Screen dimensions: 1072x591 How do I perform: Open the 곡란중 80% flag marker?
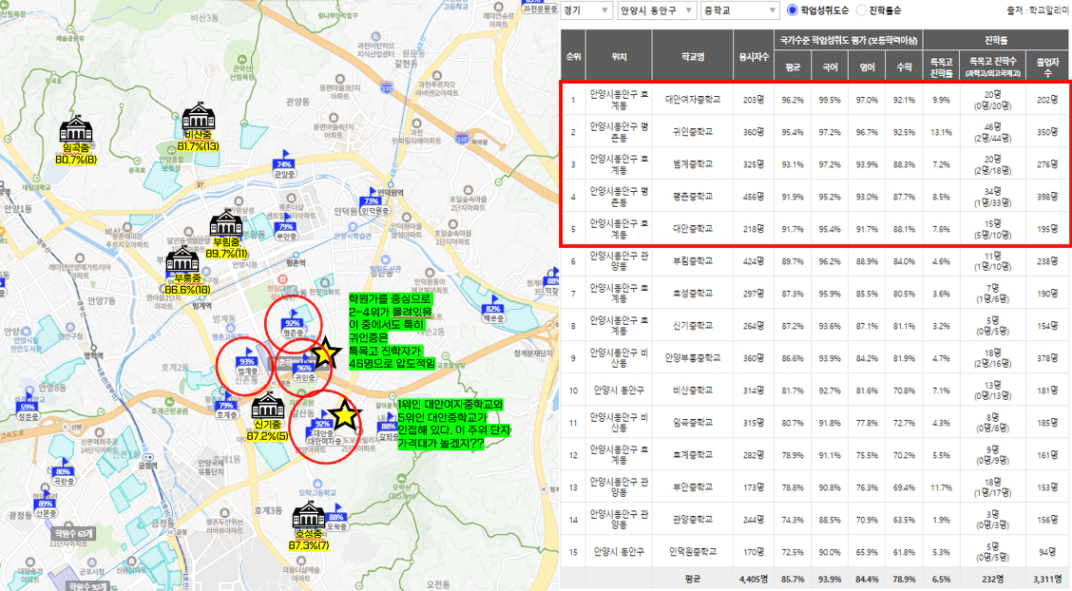coord(63,472)
